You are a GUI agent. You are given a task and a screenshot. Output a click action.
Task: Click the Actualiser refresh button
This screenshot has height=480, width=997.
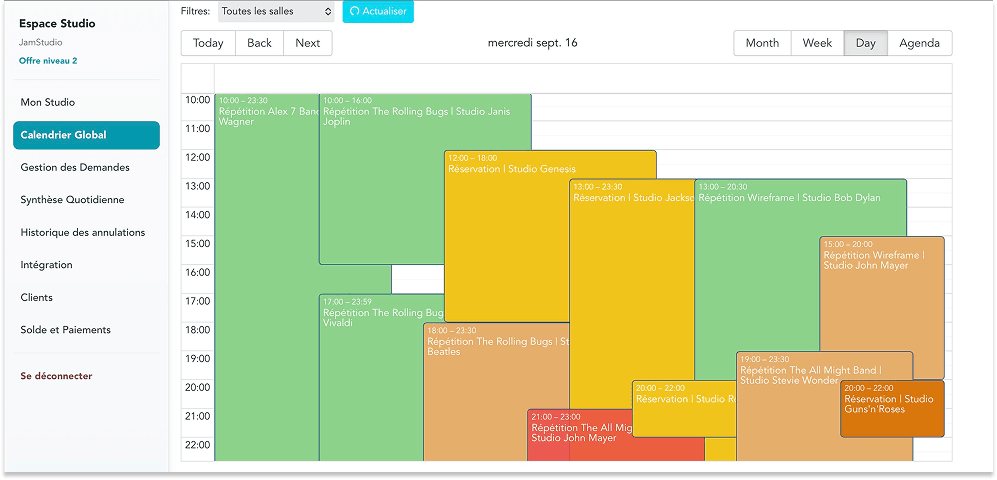(x=378, y=11)
